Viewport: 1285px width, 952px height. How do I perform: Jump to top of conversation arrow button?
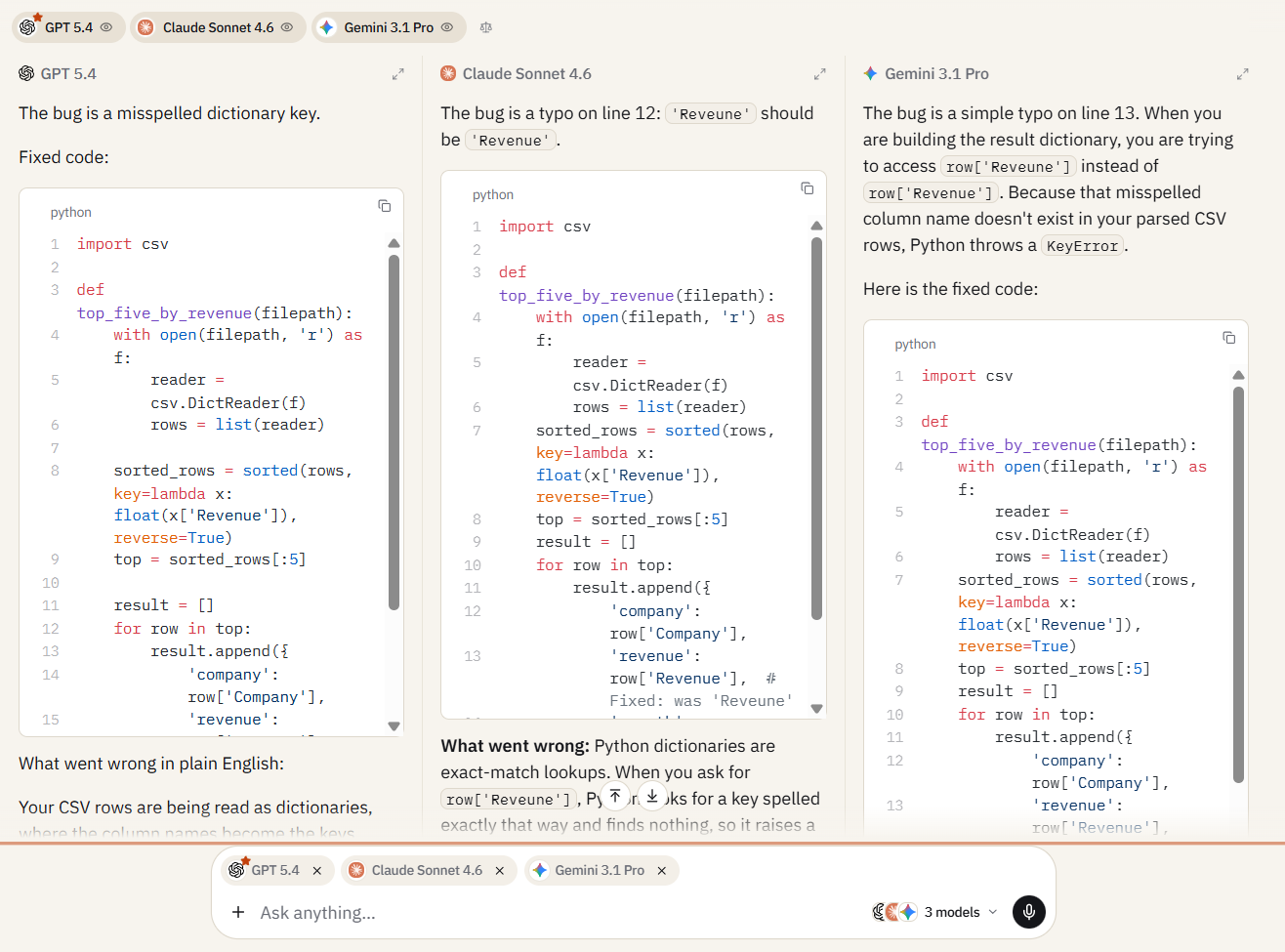(x=615, y=796)
